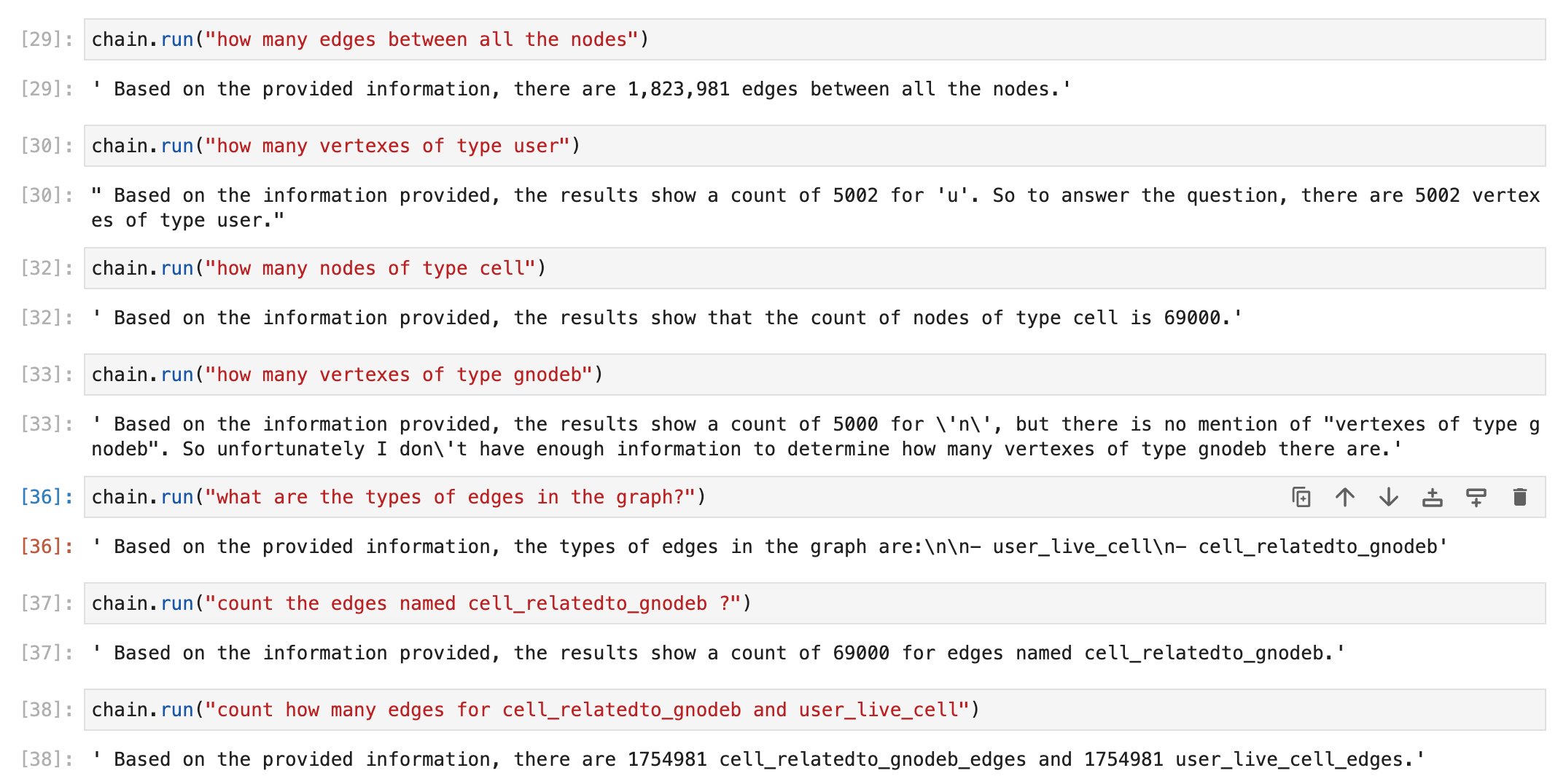1566x784 pixels.
Task: Click the output text stating 5002 vertexes of type user
Action: pos(815,208)
